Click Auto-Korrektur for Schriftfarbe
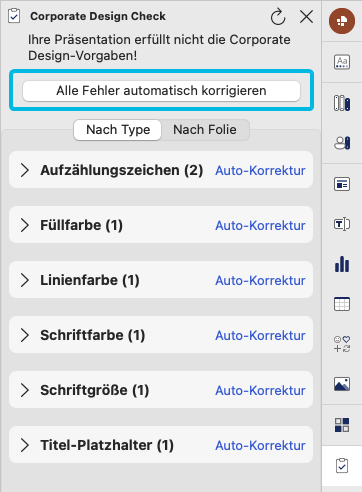The height and width of the screenshot is (492, 362). tap(260, 335)
